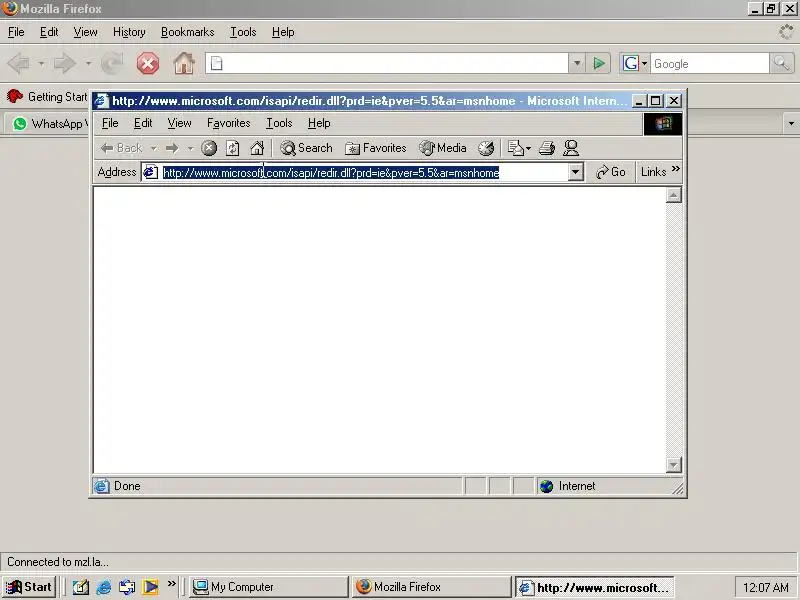This screenshot has width=800, height=600.
Task: Click IE vertical scrollbar up arrow
Action: pyautogui.click(x=673, y=195)
